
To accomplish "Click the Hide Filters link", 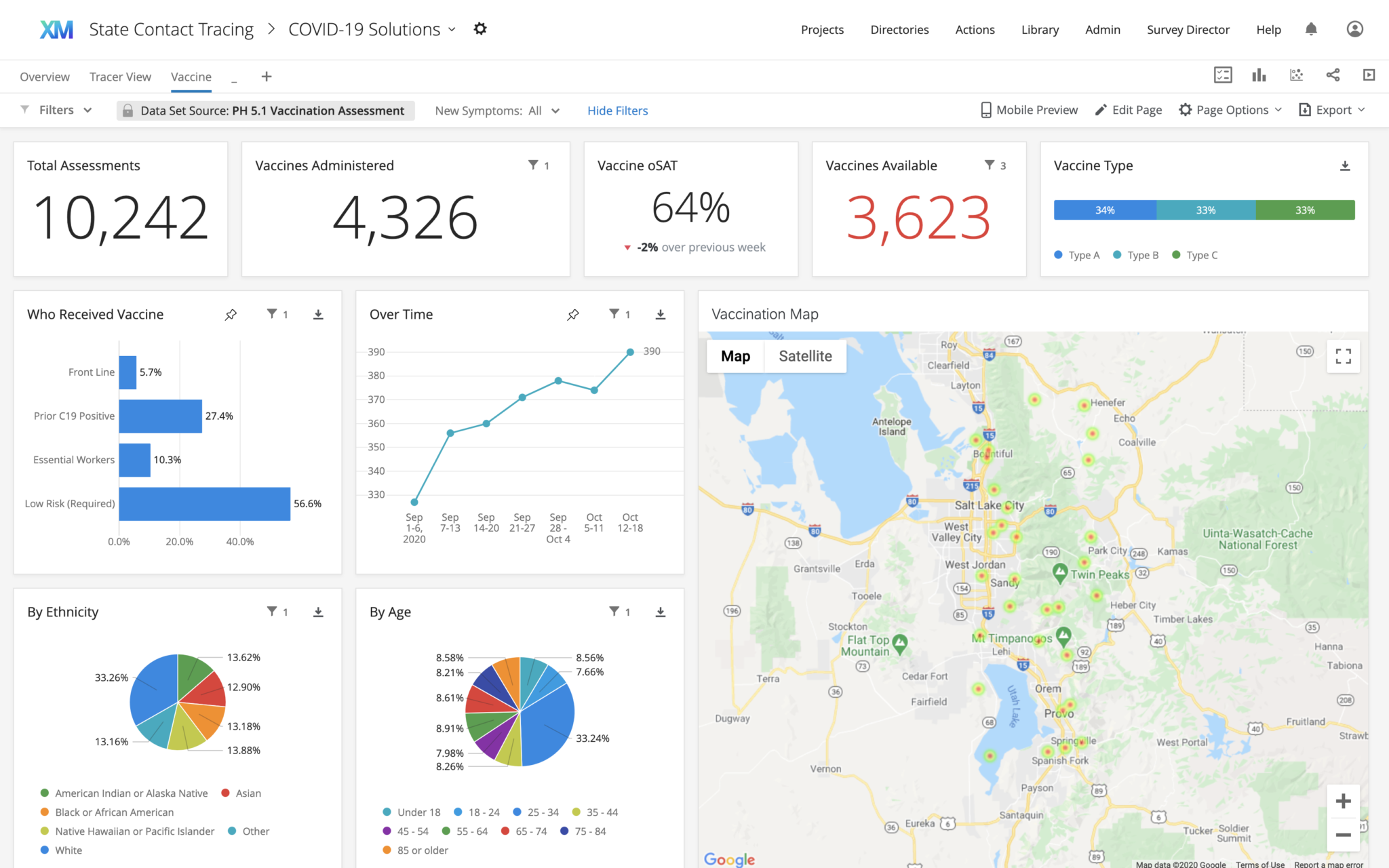I will coord(617,111).
